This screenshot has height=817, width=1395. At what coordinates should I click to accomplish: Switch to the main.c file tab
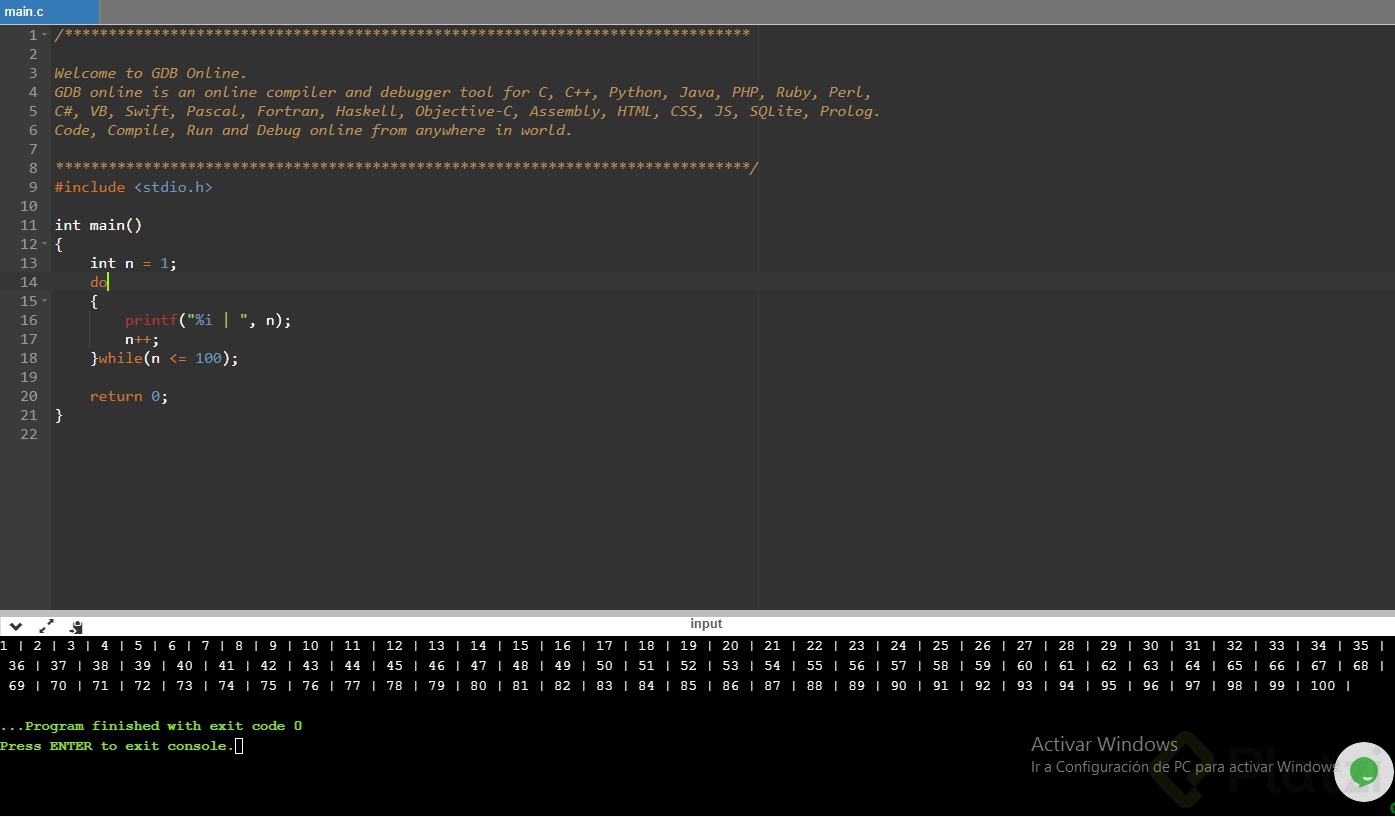[49, 12]
